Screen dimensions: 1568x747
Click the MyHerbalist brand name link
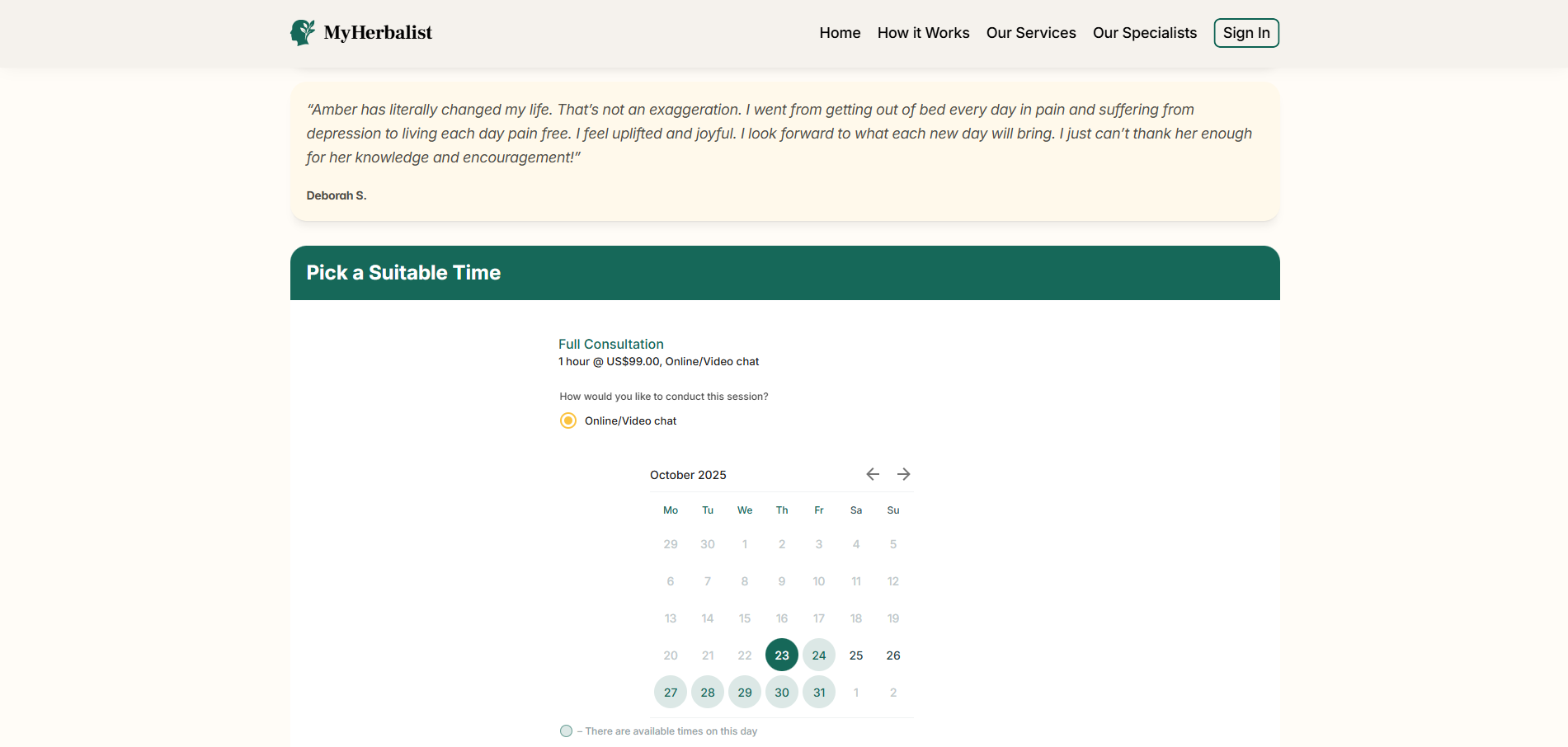[378, 33]
